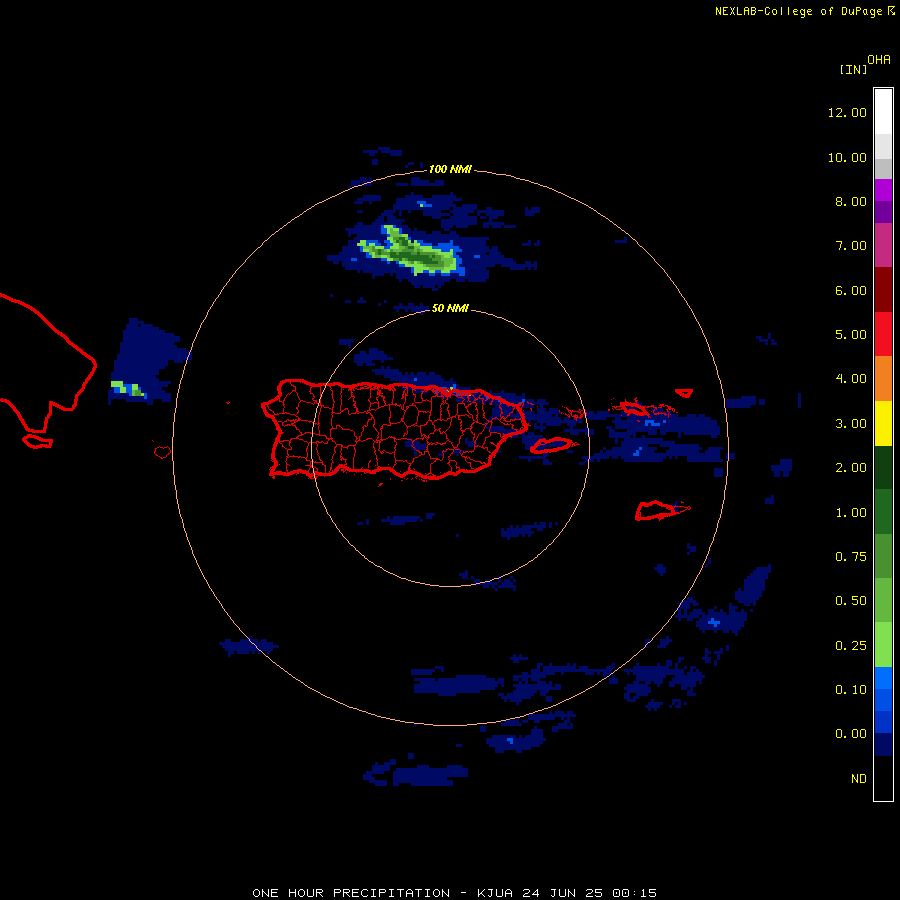Click the 10.00 legend value
Image resolution: width=900 pixels, height=900 pixels.
(847, 157)
